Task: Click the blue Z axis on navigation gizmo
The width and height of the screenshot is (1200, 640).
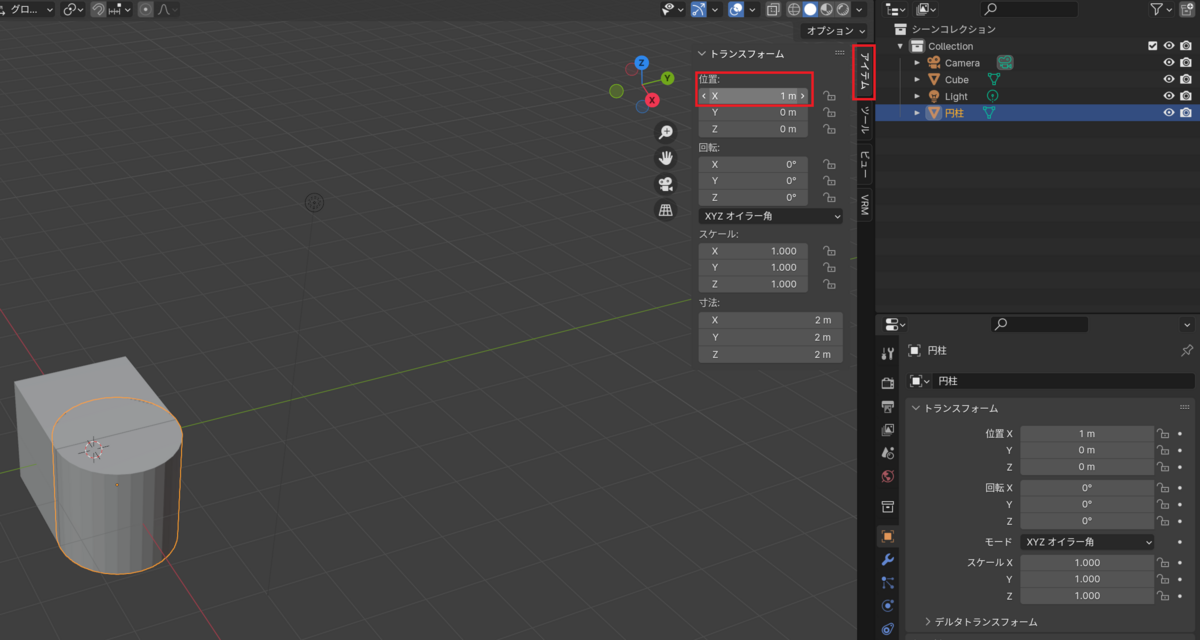Action: [642, 63]
